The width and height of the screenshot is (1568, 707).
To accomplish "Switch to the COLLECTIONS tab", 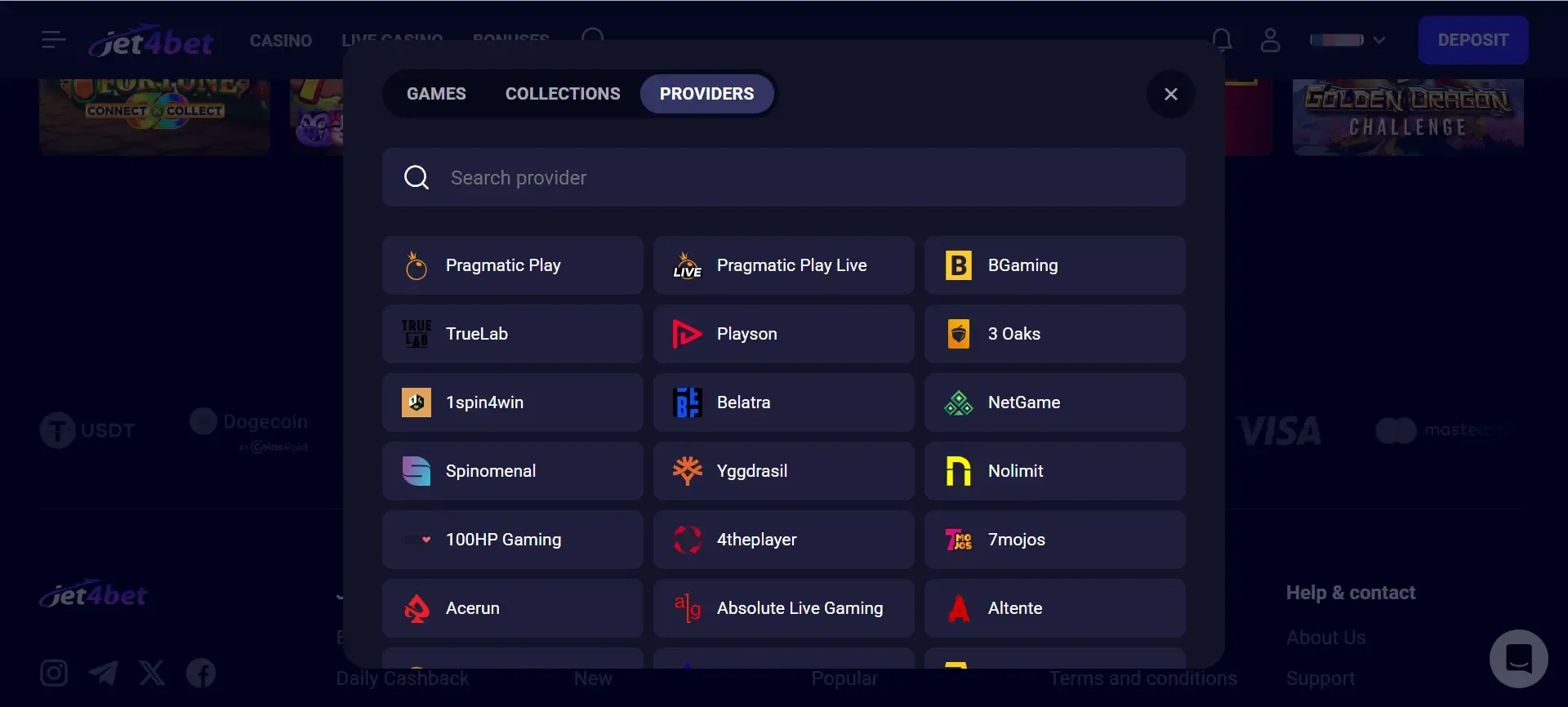I will point(563,94).
